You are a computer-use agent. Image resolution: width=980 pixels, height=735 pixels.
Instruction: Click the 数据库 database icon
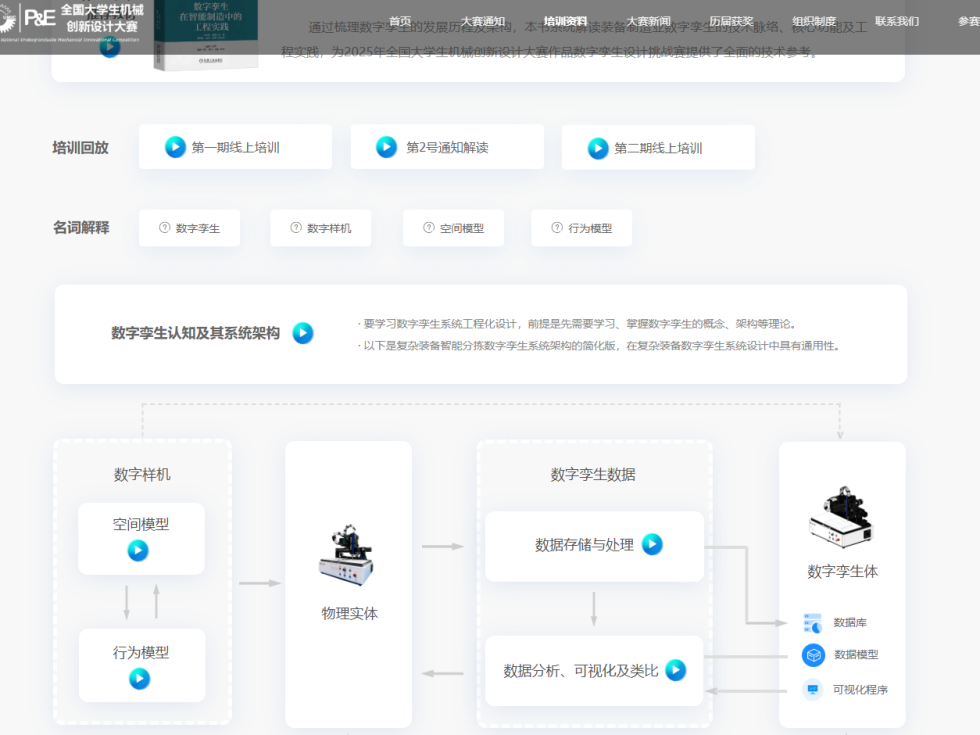pos(812,622)
